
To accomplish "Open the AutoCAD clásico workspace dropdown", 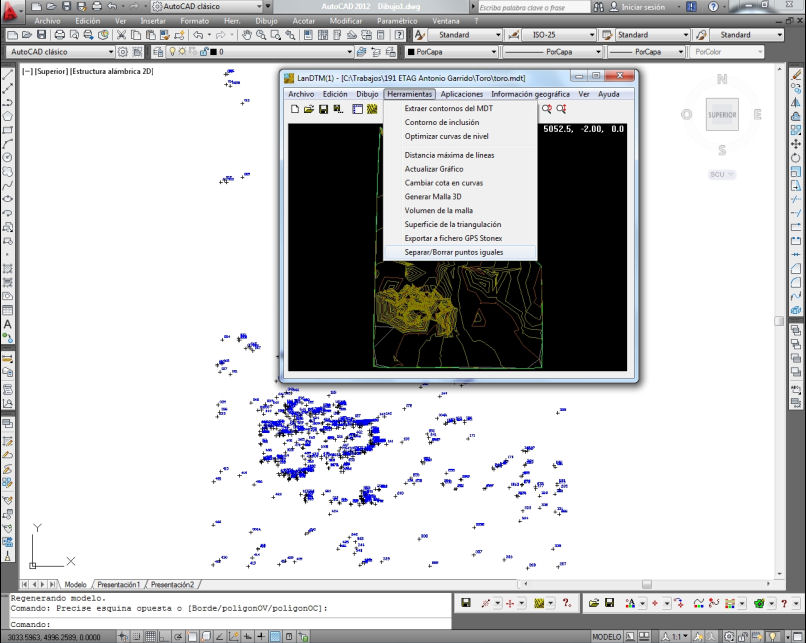I will 60,52.
